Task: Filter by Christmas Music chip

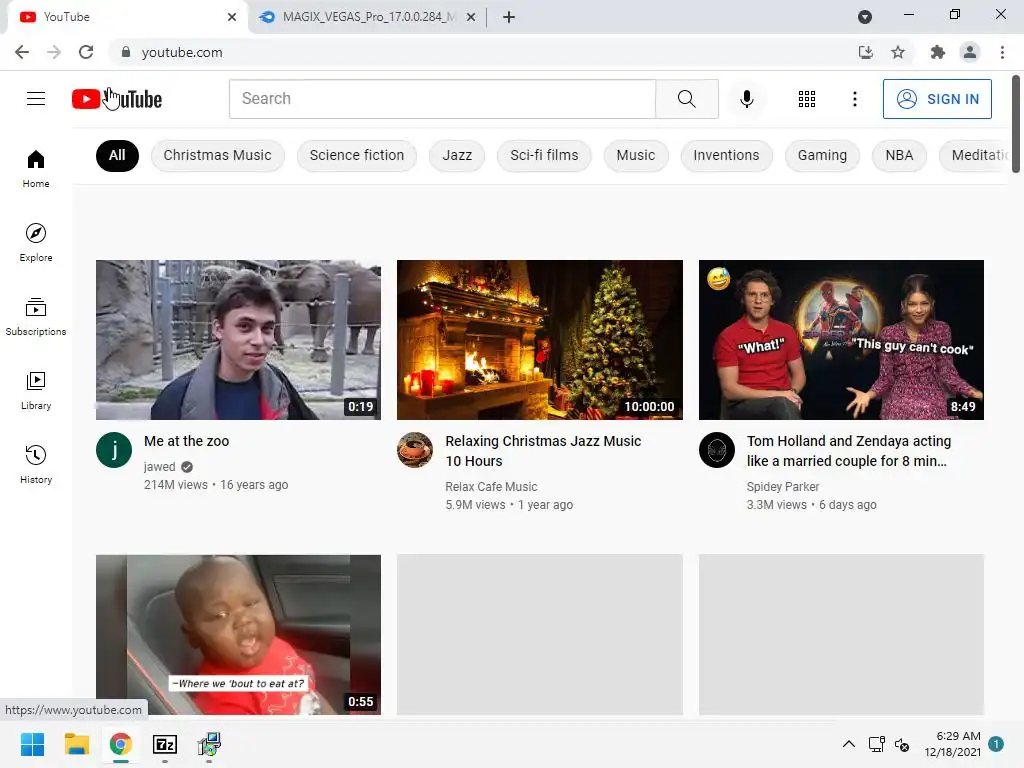Action: 217,155
